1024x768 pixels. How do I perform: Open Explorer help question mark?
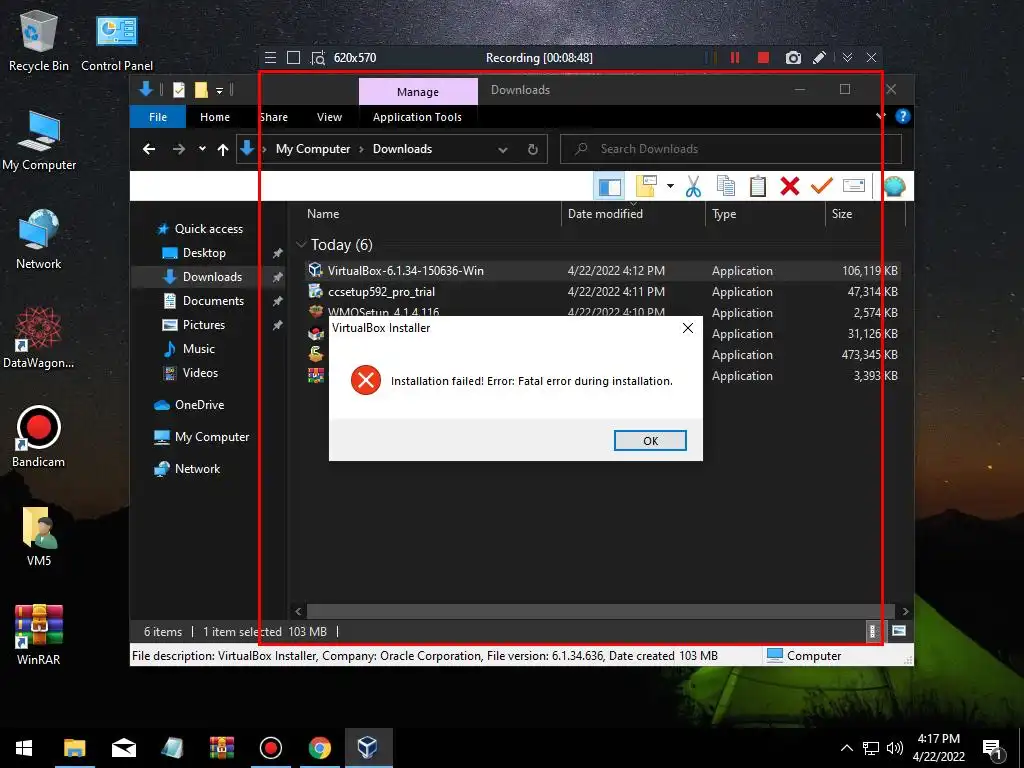903,116
